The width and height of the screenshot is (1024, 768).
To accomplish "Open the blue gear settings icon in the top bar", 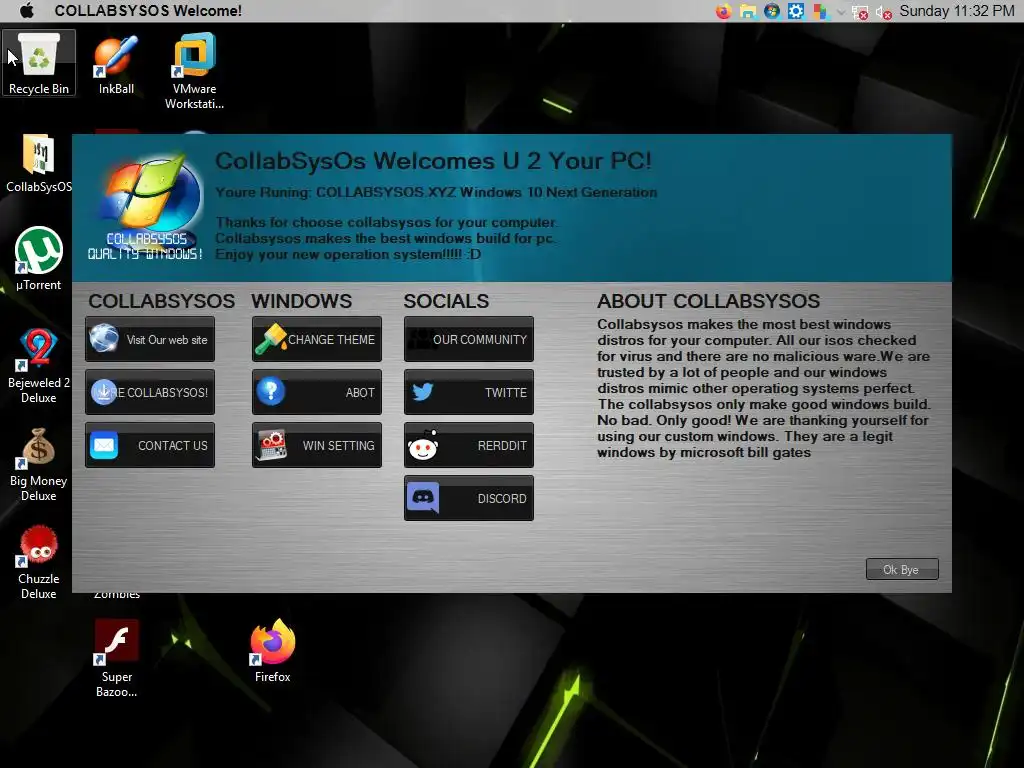I will point(795,11).
